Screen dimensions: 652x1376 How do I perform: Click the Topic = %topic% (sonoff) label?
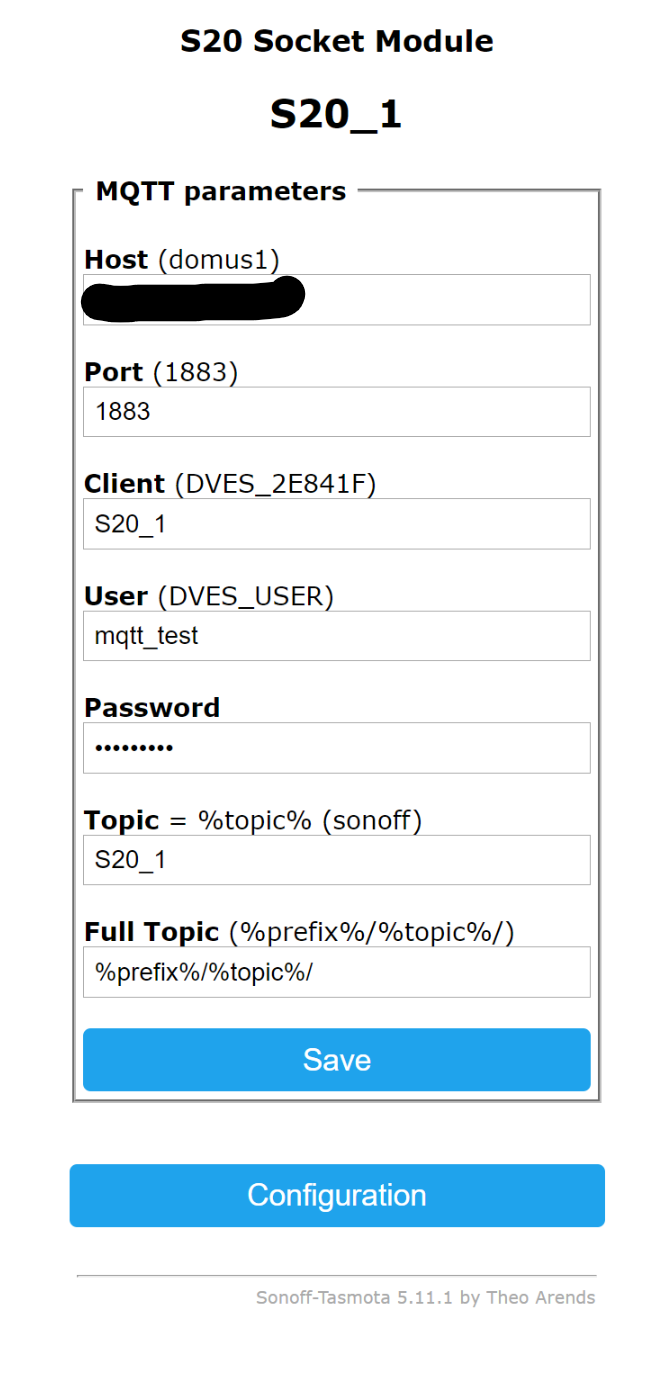point(253,820)
